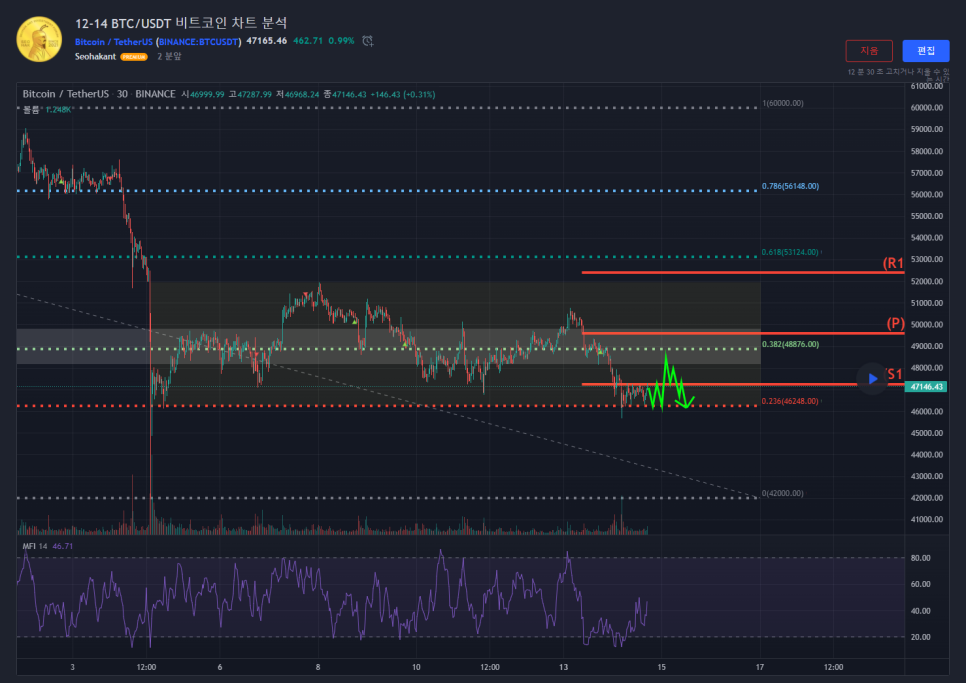This screenshot has width=966, height=683.
Task: Click the MFI 14 indicator label
Action: pyautogui.click(x=35, y=547)
